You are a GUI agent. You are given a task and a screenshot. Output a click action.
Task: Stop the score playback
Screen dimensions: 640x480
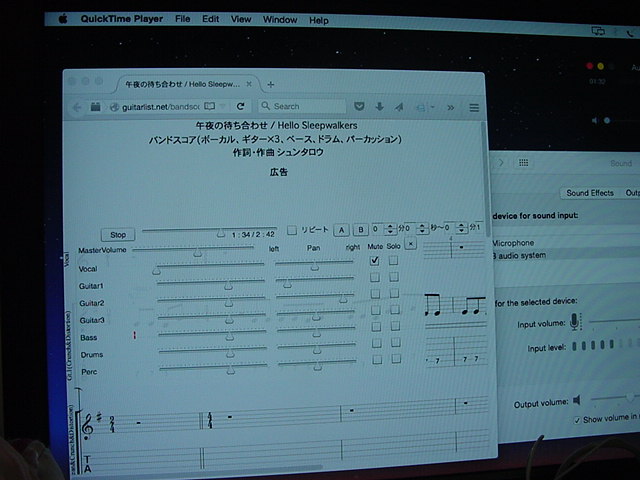click(x=118, y=235)
